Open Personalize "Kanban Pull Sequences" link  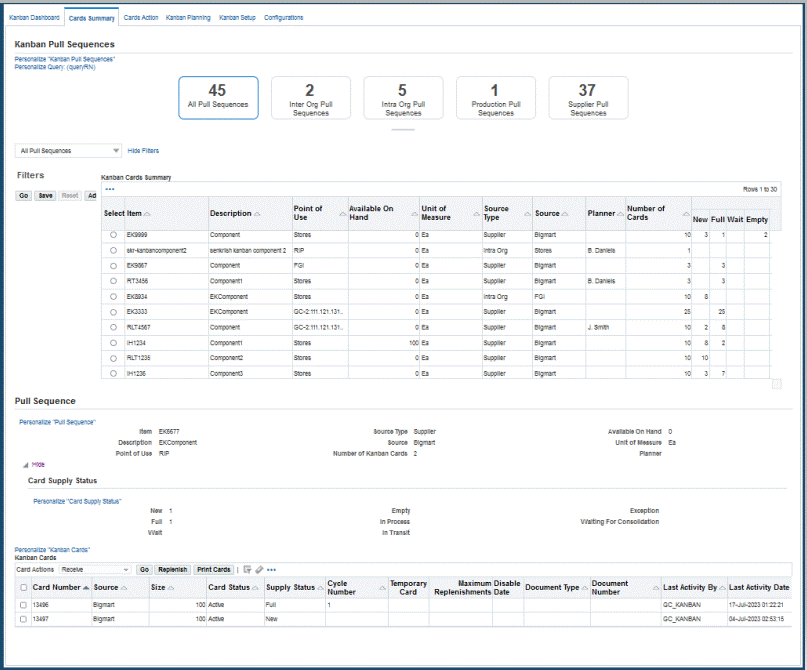65,59
